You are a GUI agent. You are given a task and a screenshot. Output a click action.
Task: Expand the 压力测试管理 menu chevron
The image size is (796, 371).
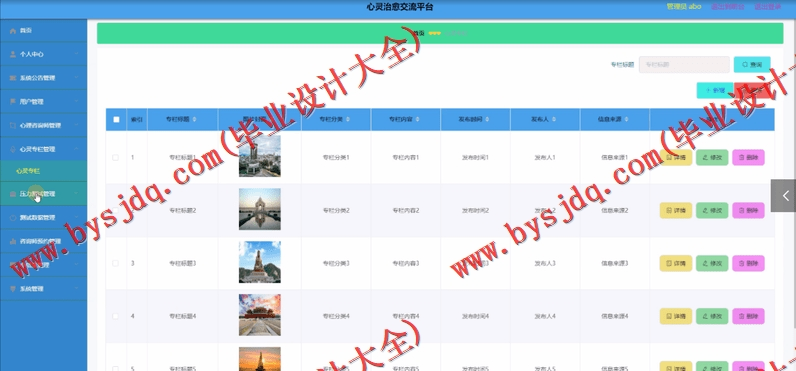coord(76,193)
